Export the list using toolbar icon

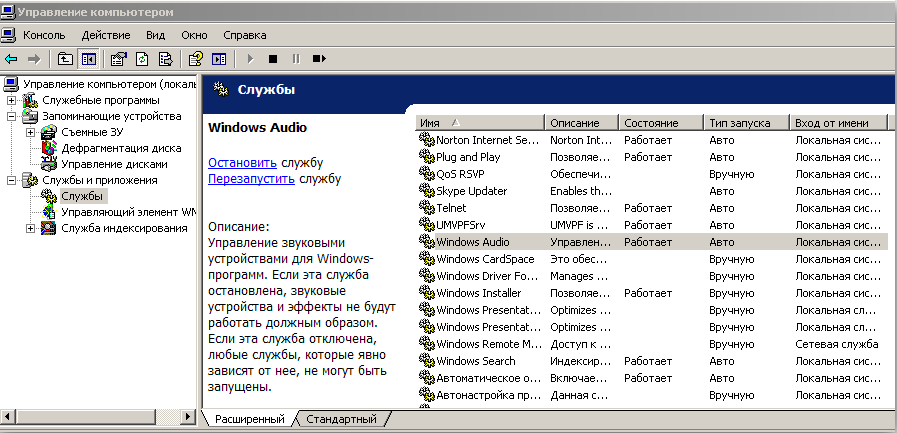pos(165,58)
